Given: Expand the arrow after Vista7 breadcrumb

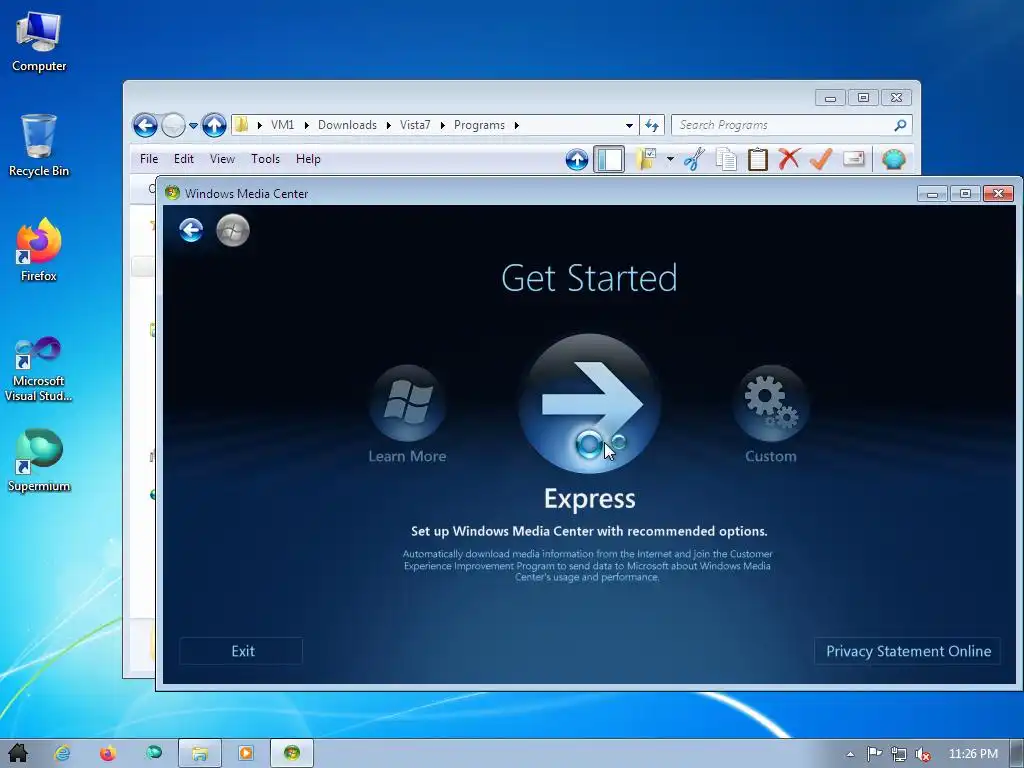Looking at the screenshot, I should (x=443, y=125).
